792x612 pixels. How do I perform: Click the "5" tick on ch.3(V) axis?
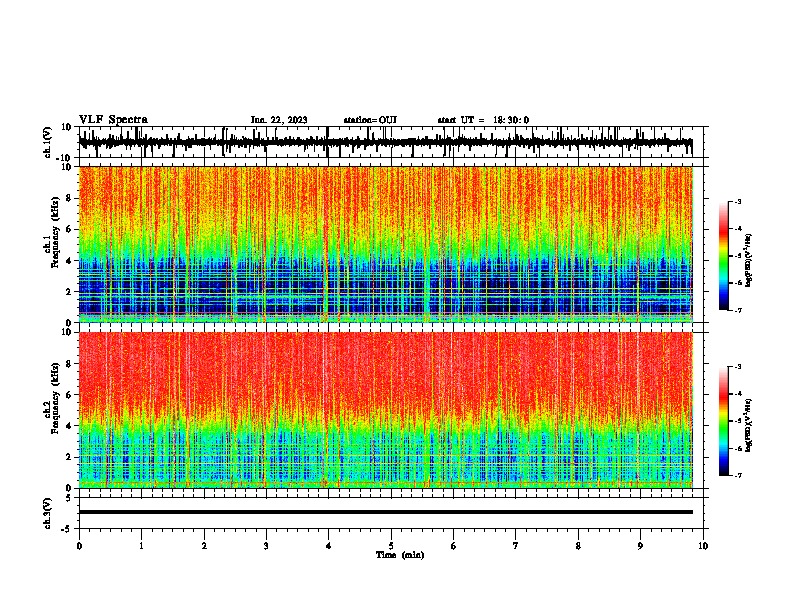tap(69, 498)
